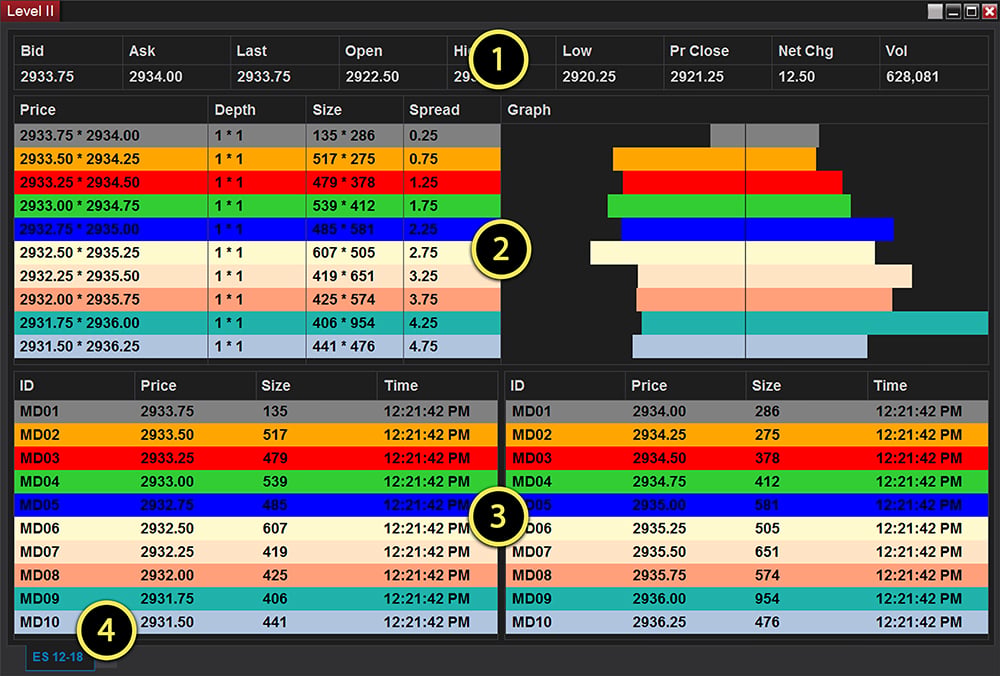The width and height of the screenshot is (1000, 676).
Task: Select ask row MD02 at 2934.25
Action: tap(747, 435)
